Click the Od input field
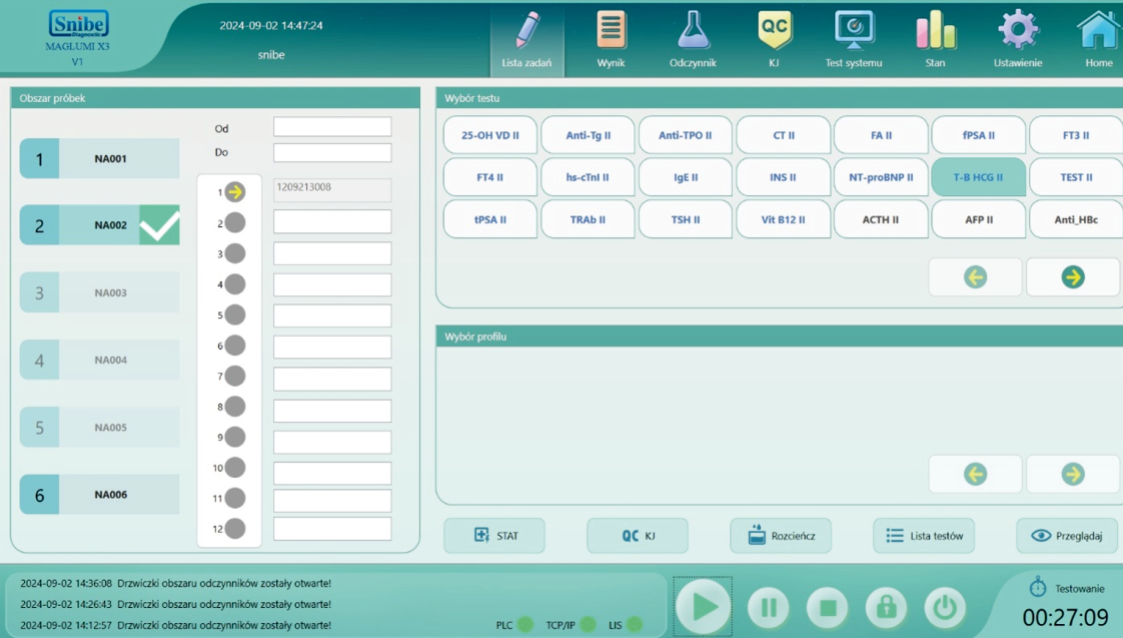 click(332, 127)
